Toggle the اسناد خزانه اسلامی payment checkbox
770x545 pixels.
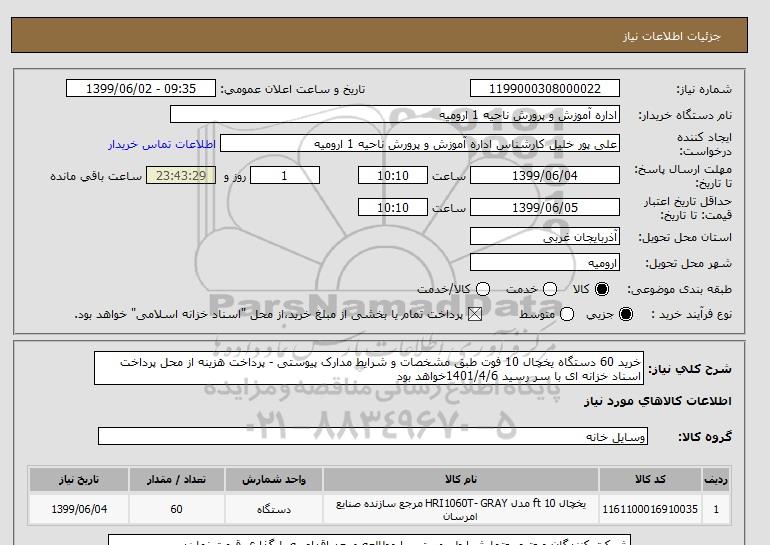(474, 314)
